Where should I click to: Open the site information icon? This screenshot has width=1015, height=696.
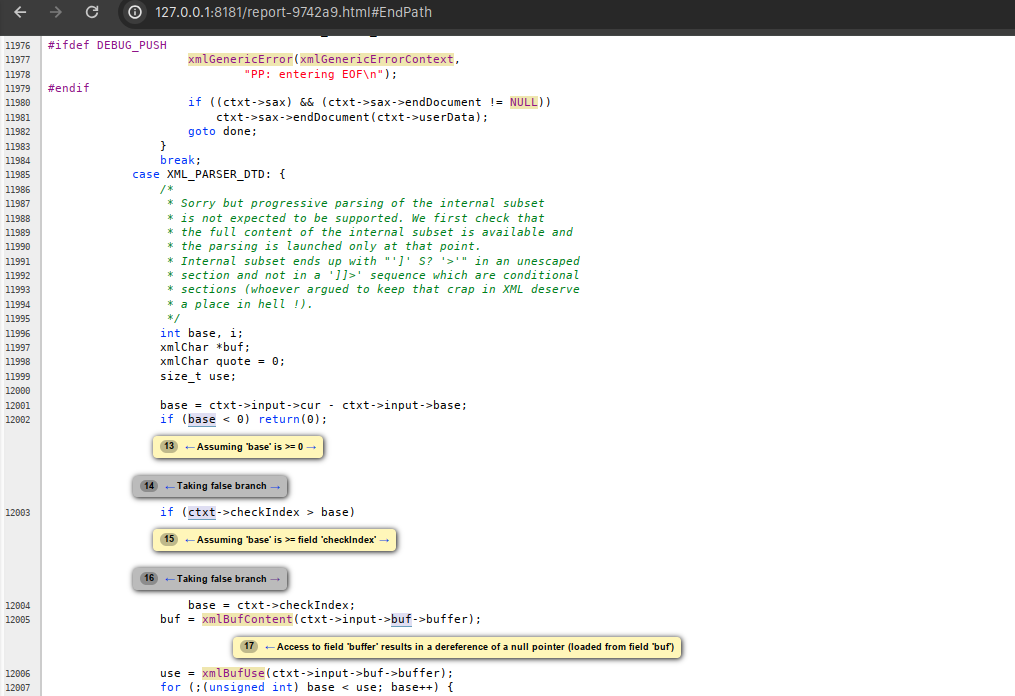pyautogui.click(x=135, y=13)
